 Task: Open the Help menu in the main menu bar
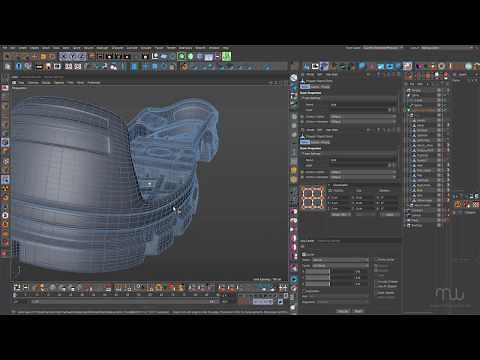(226, 48)
